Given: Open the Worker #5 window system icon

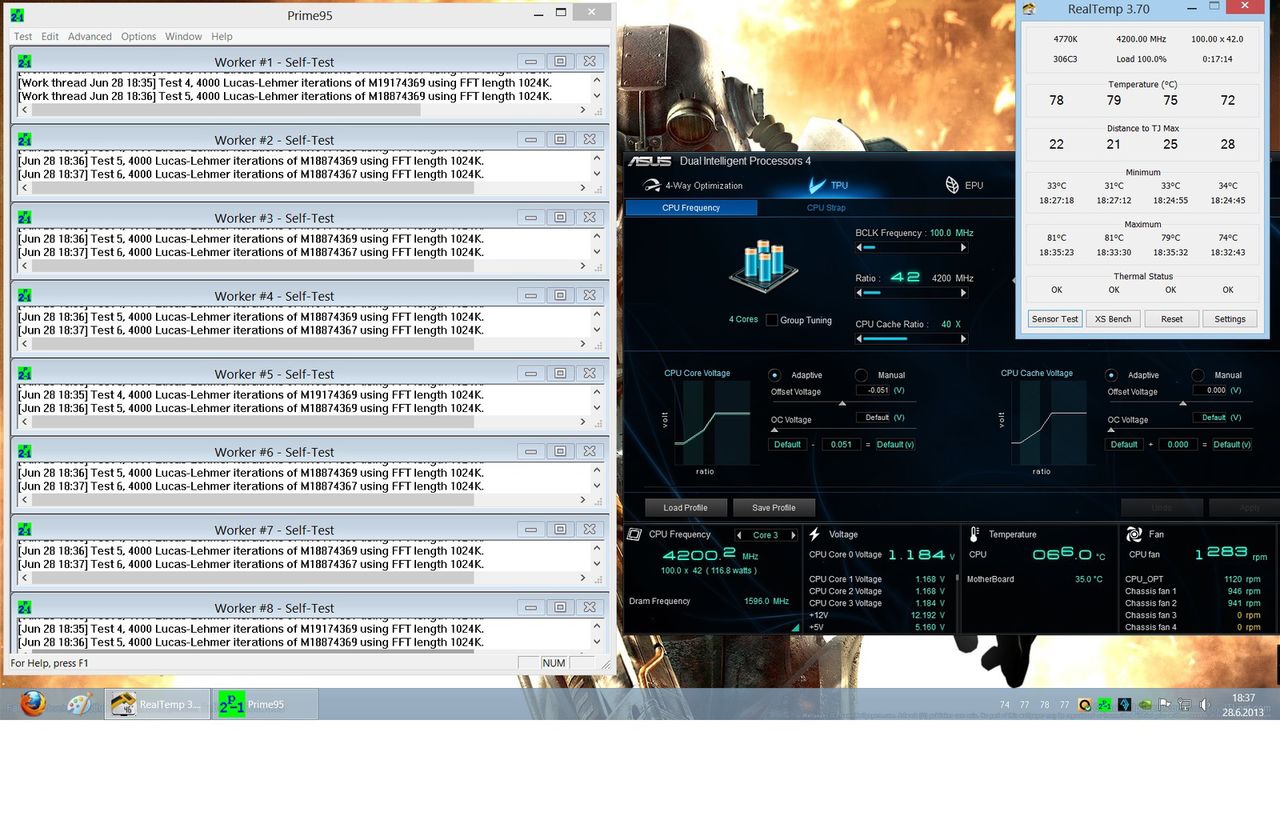Looking at the screenshot, I should point(25,373).
